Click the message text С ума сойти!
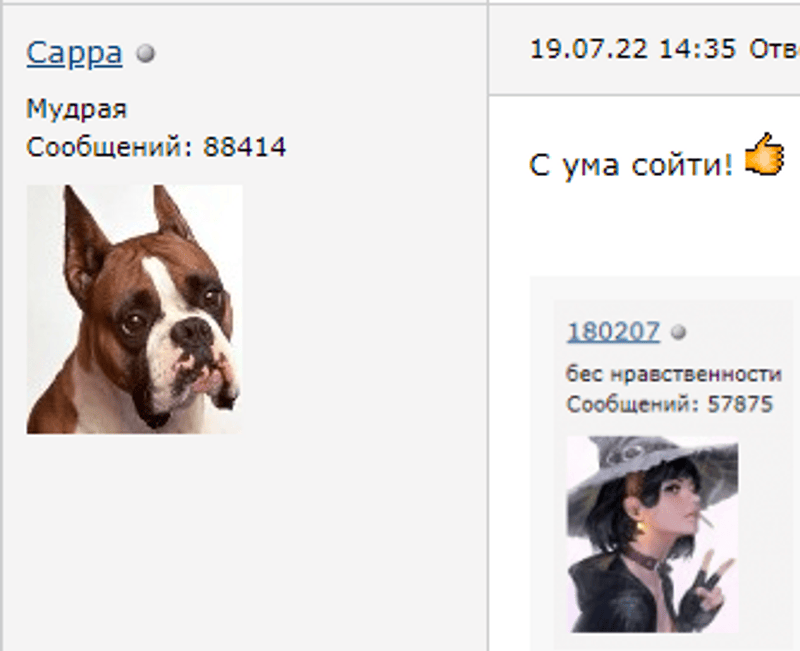 pyautogui.click(x=631, y=165)
